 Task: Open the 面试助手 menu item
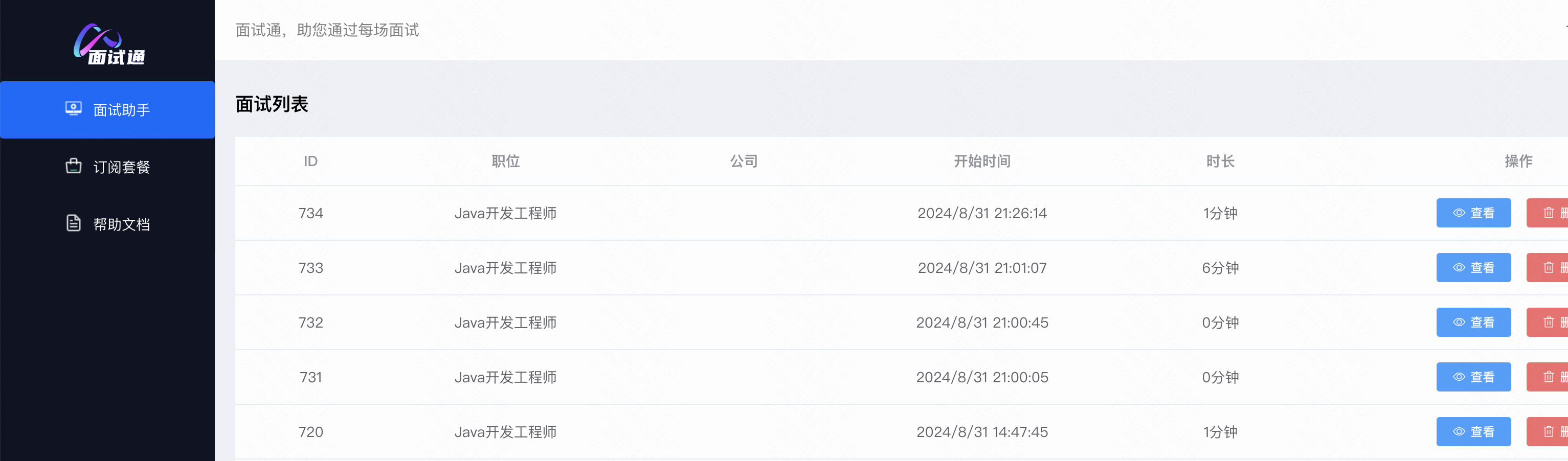(107, 110)
